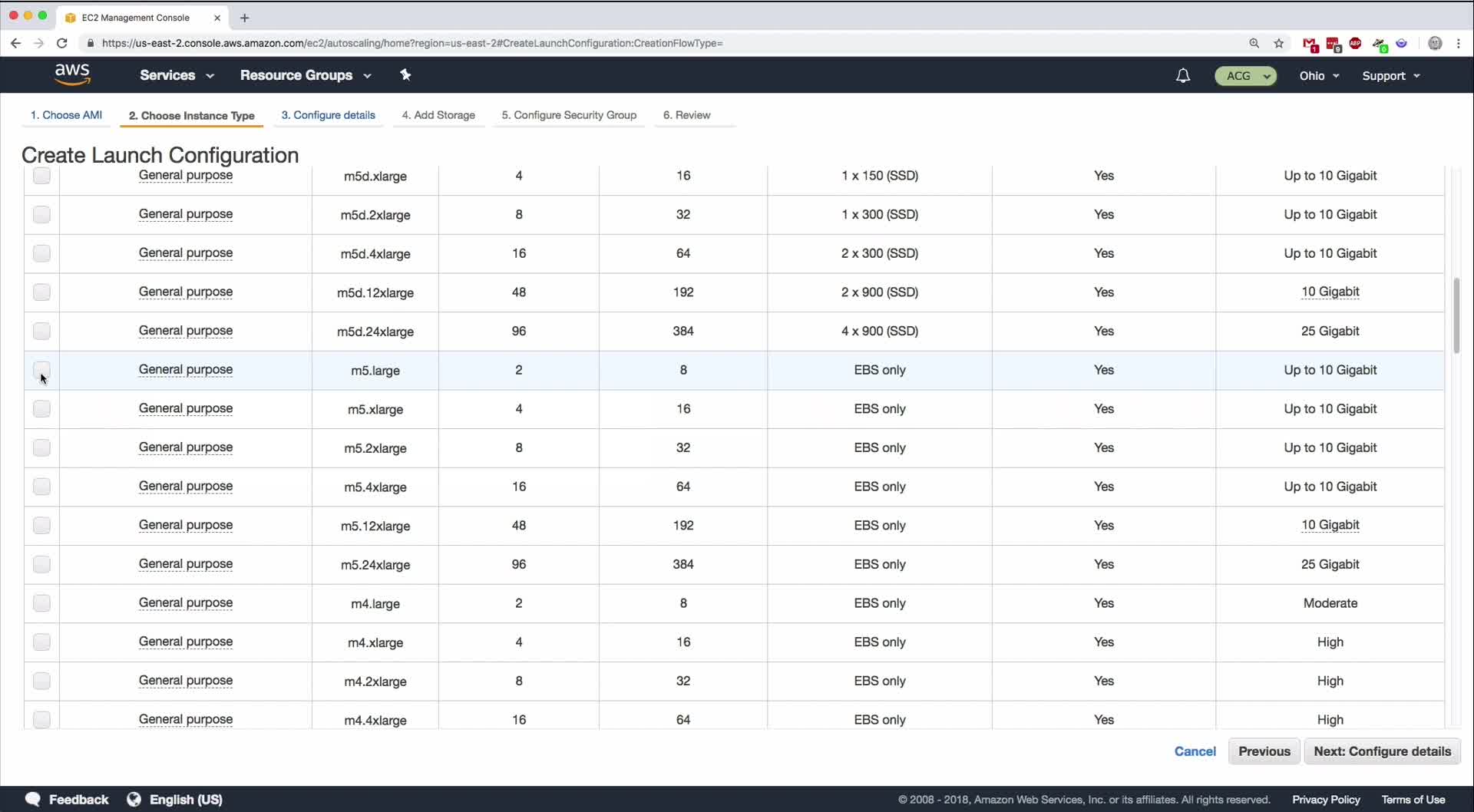Click the browser back arrow

click(16, 43)
